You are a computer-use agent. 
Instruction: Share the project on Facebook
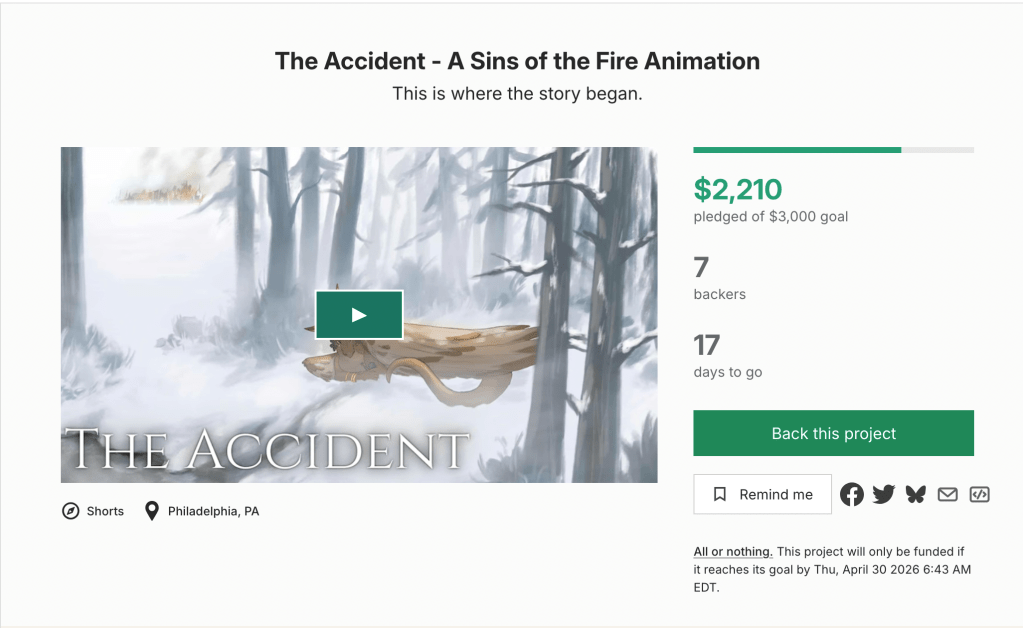click(x=851, y=494)
